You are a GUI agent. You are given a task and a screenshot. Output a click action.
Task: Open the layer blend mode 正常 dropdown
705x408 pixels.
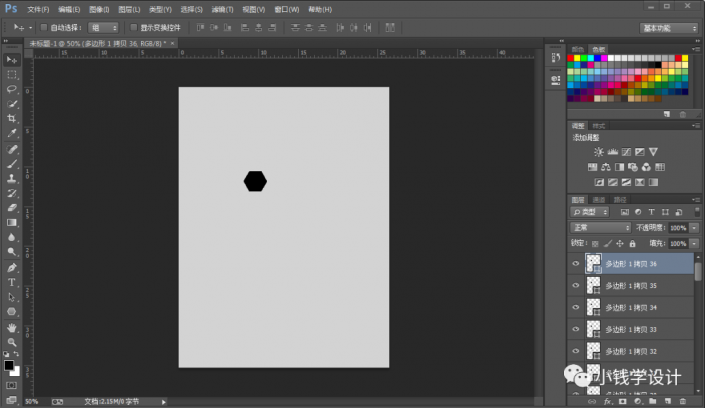(599, 228)
